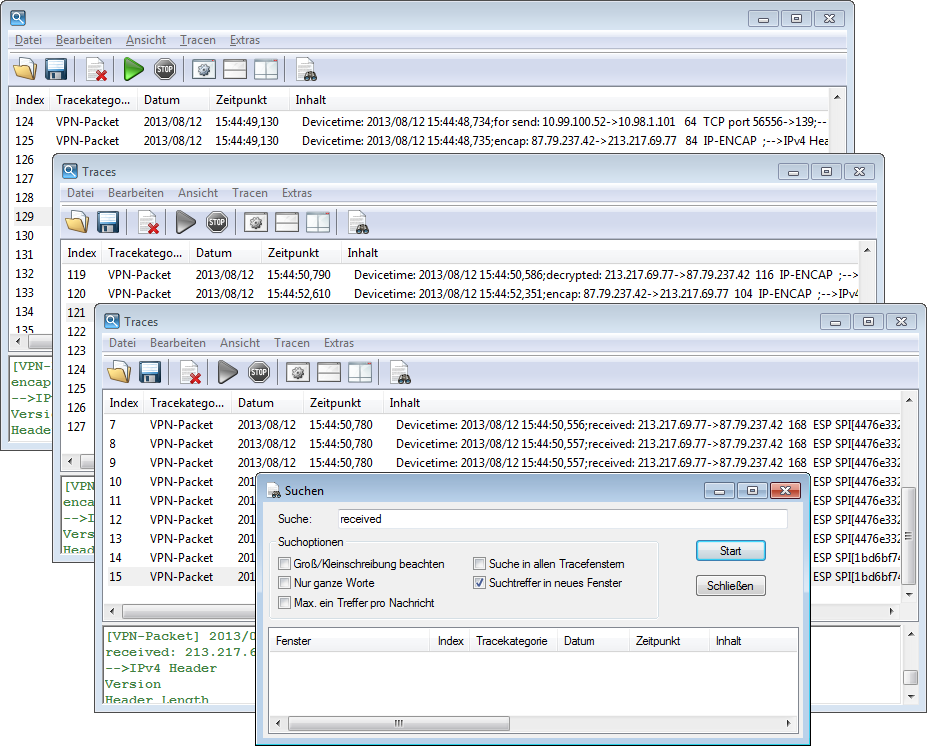Enable the 'Groß/Kleinschreibung beachten' checkbox

(x=285, y=564)
